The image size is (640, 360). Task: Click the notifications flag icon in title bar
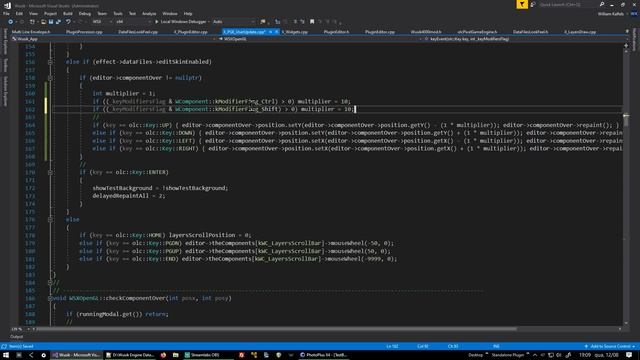pos(522,4)
